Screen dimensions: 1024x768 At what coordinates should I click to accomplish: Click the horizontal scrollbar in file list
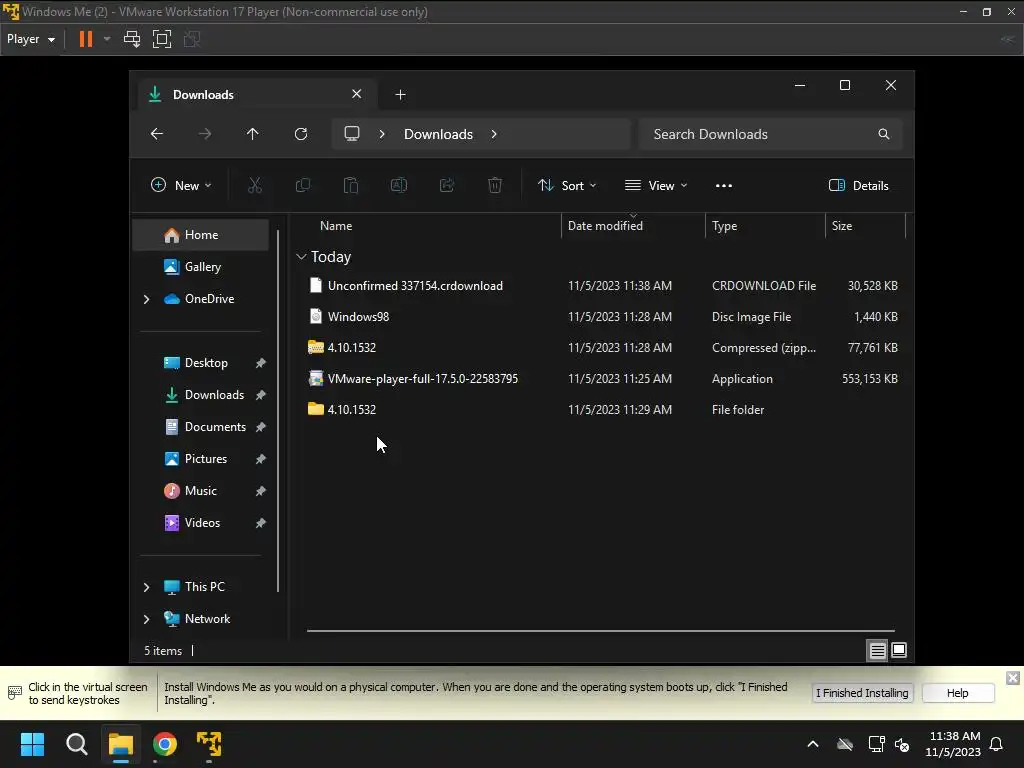pyautogui.click(x=601, y=631)
